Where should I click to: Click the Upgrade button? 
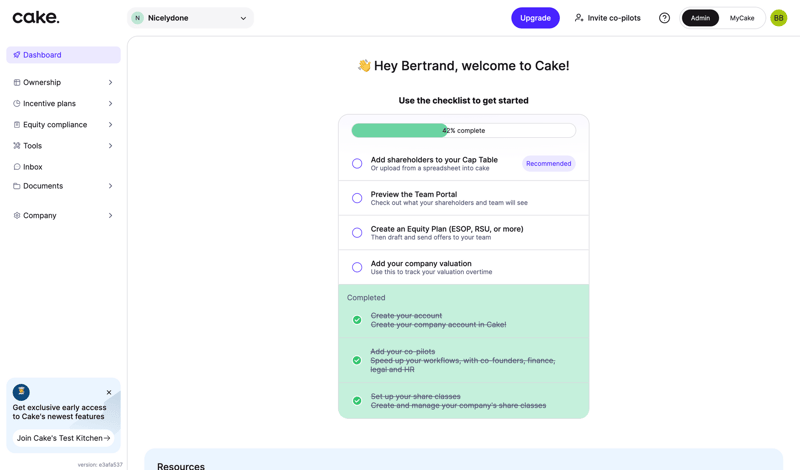(535, 18)
